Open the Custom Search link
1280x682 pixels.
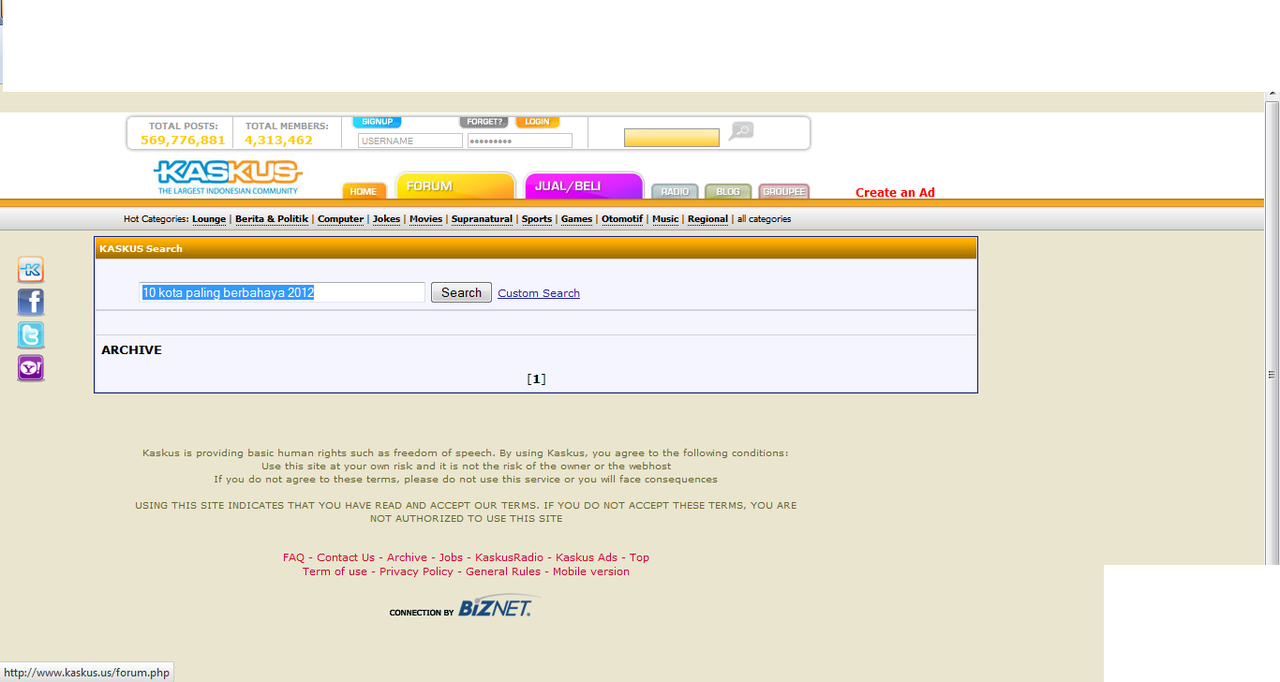point(539,293)
